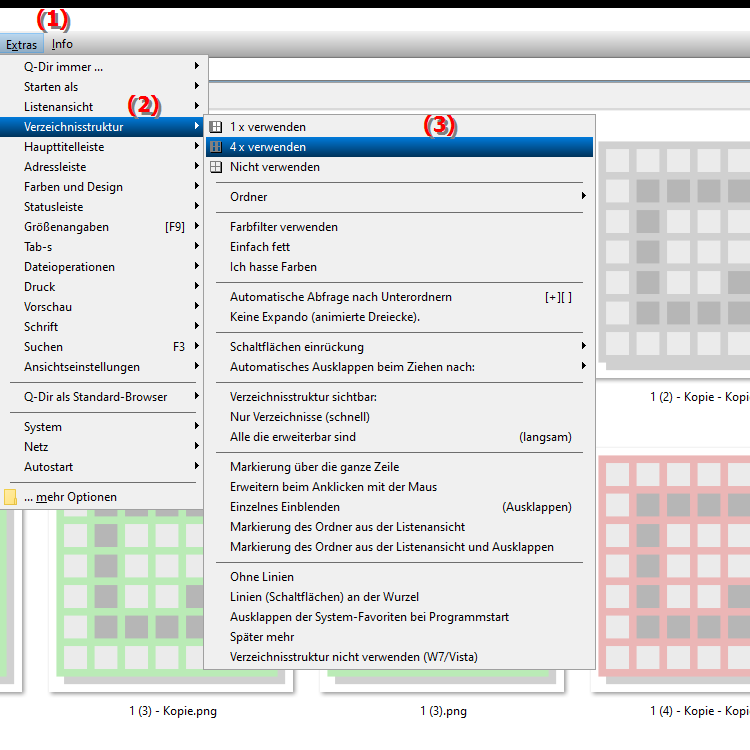Expand the Starten als submenu

[103, 87]
